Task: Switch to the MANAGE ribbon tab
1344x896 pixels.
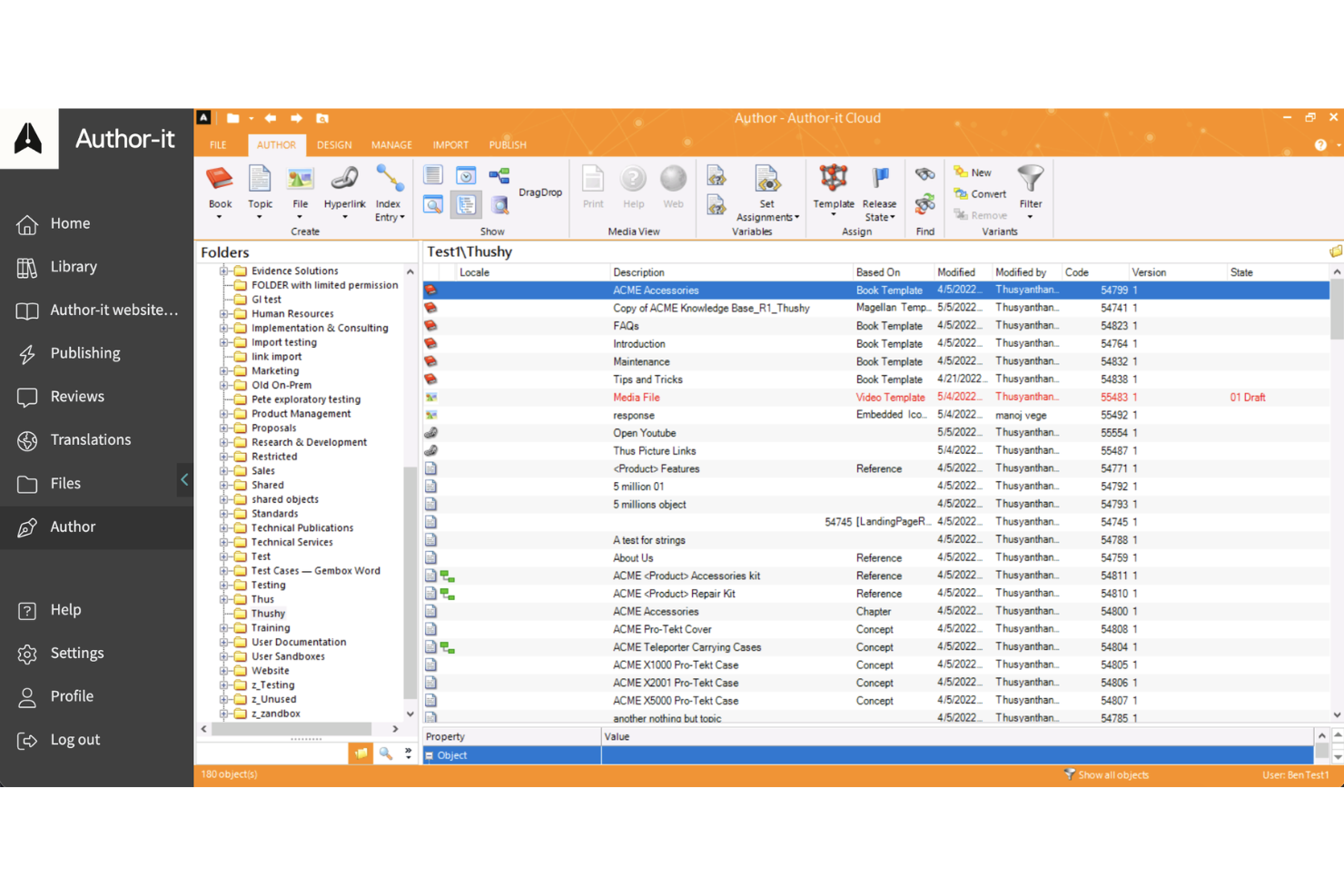Action: pyautogui.click(x=391, y=145)
